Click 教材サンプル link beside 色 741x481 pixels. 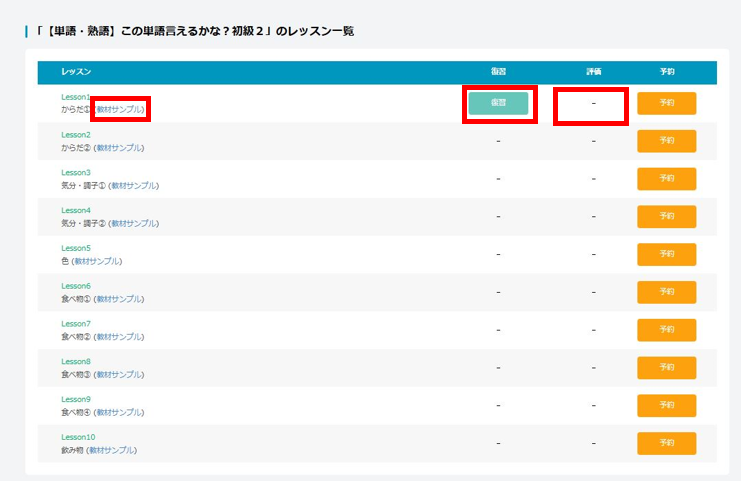point(97,261)
